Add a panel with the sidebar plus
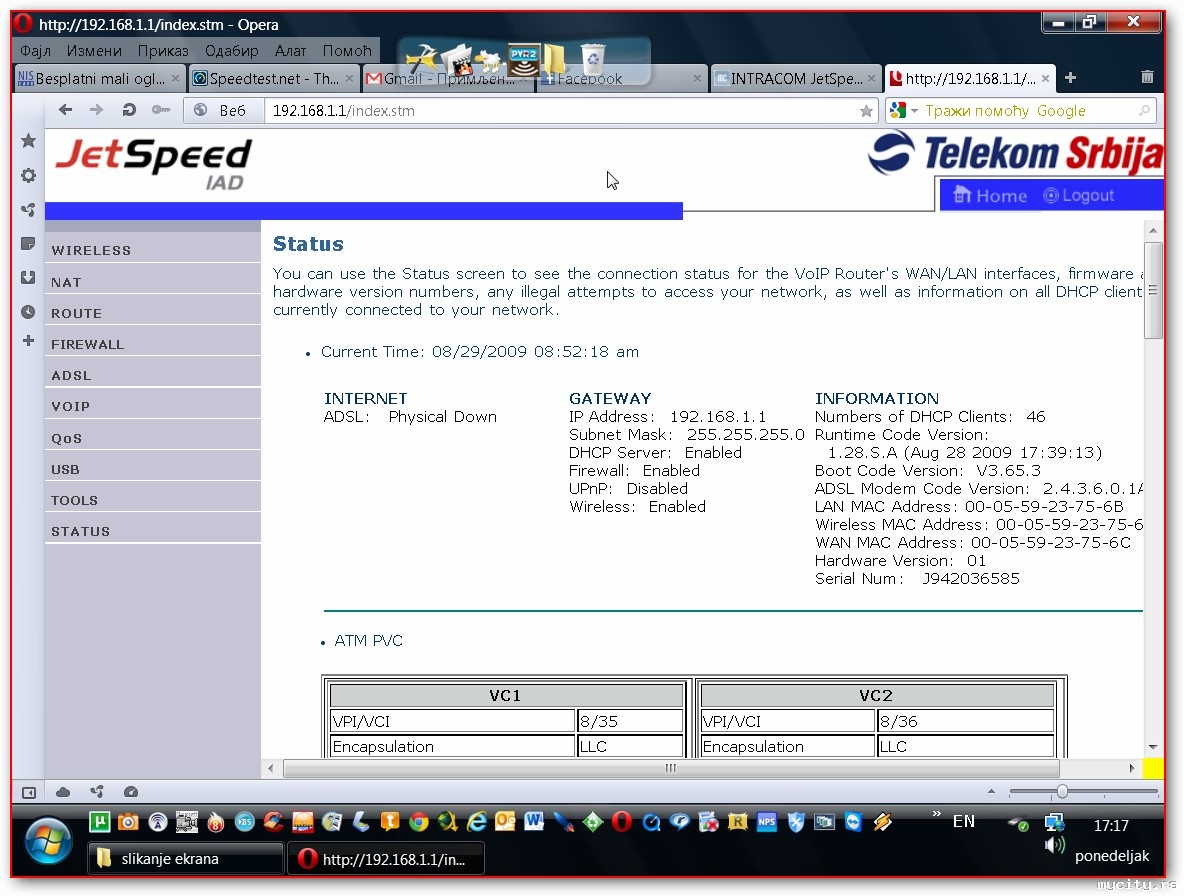This screenshot has height=896, width=1184. pos(29,341)
